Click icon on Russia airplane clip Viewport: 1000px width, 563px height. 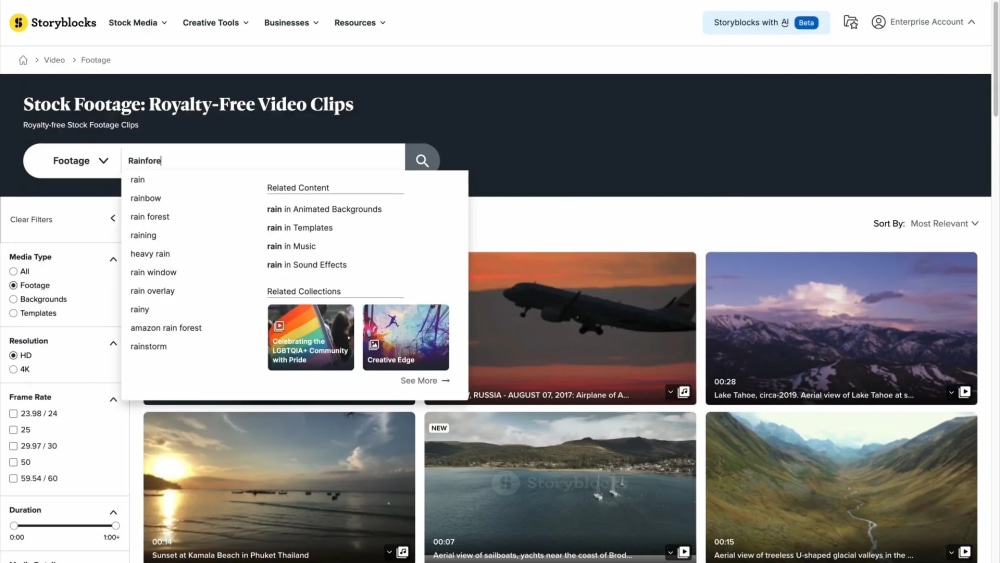(x=684, y=391)
